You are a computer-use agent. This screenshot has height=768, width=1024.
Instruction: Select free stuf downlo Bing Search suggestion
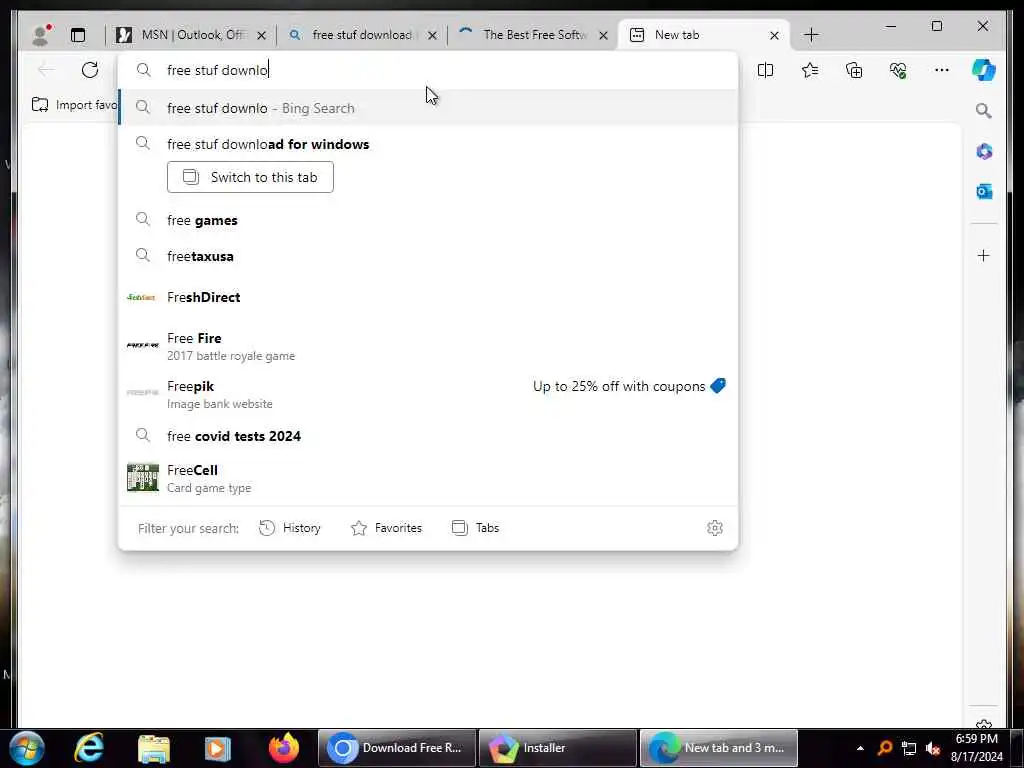coord(428,108)
